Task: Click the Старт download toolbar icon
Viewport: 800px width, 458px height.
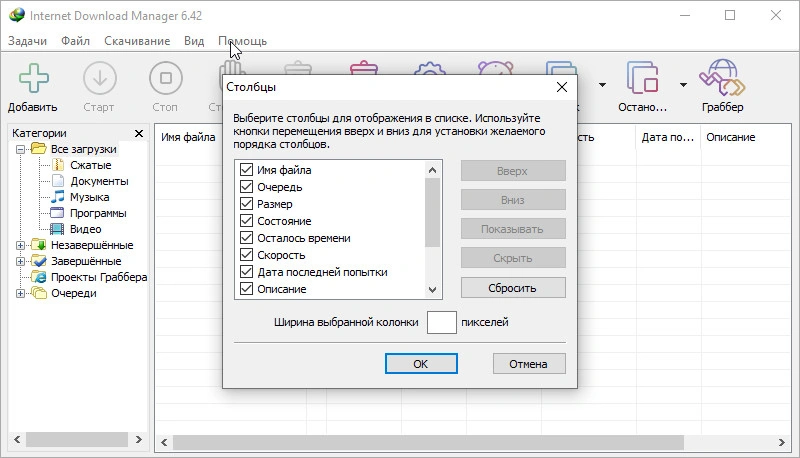Action: pyautogui.click(x=99, y=79)
